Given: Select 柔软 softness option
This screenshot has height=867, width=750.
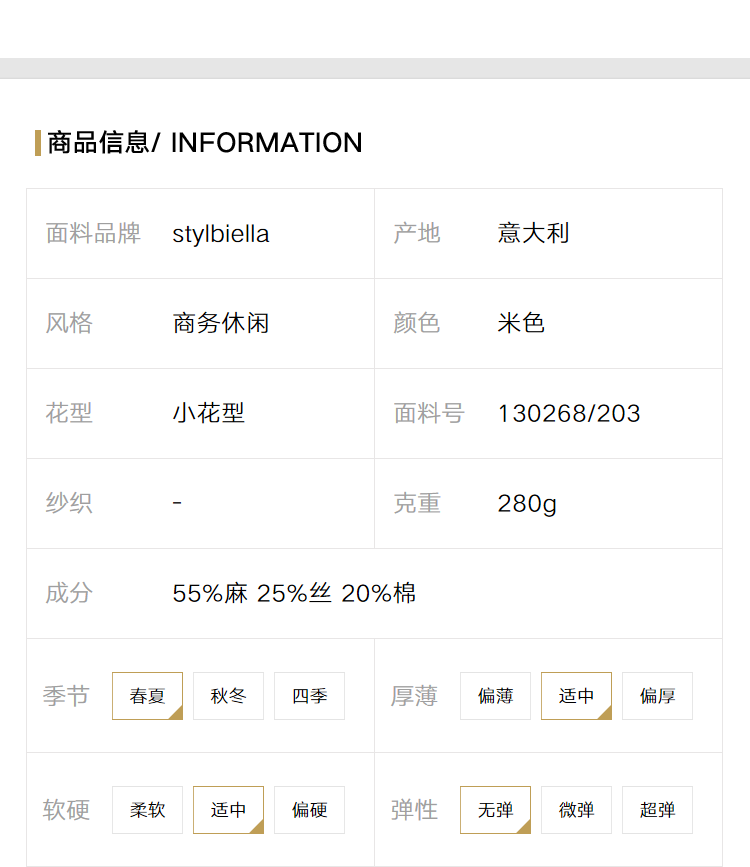Looking at the screenshot, I should coord(147,809).
